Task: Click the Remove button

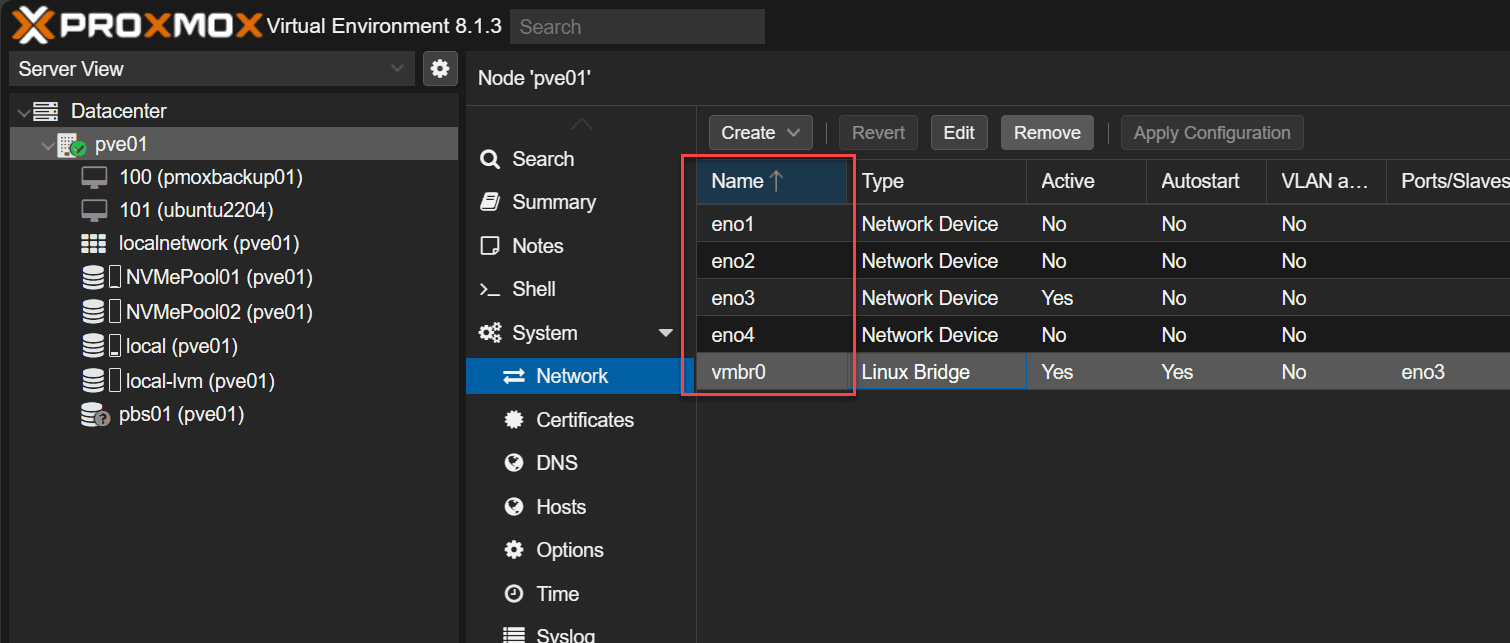Action: pos(1047,133)
